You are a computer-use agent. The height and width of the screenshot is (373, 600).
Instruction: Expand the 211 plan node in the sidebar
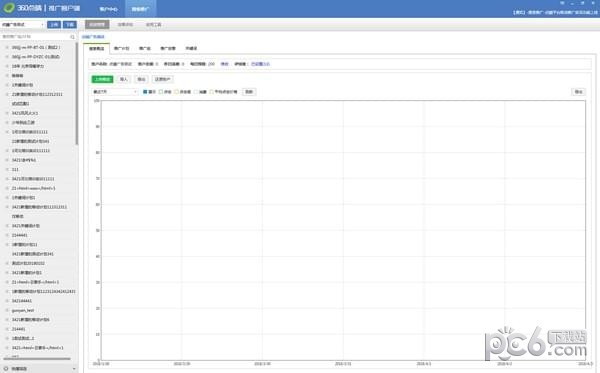7,169
